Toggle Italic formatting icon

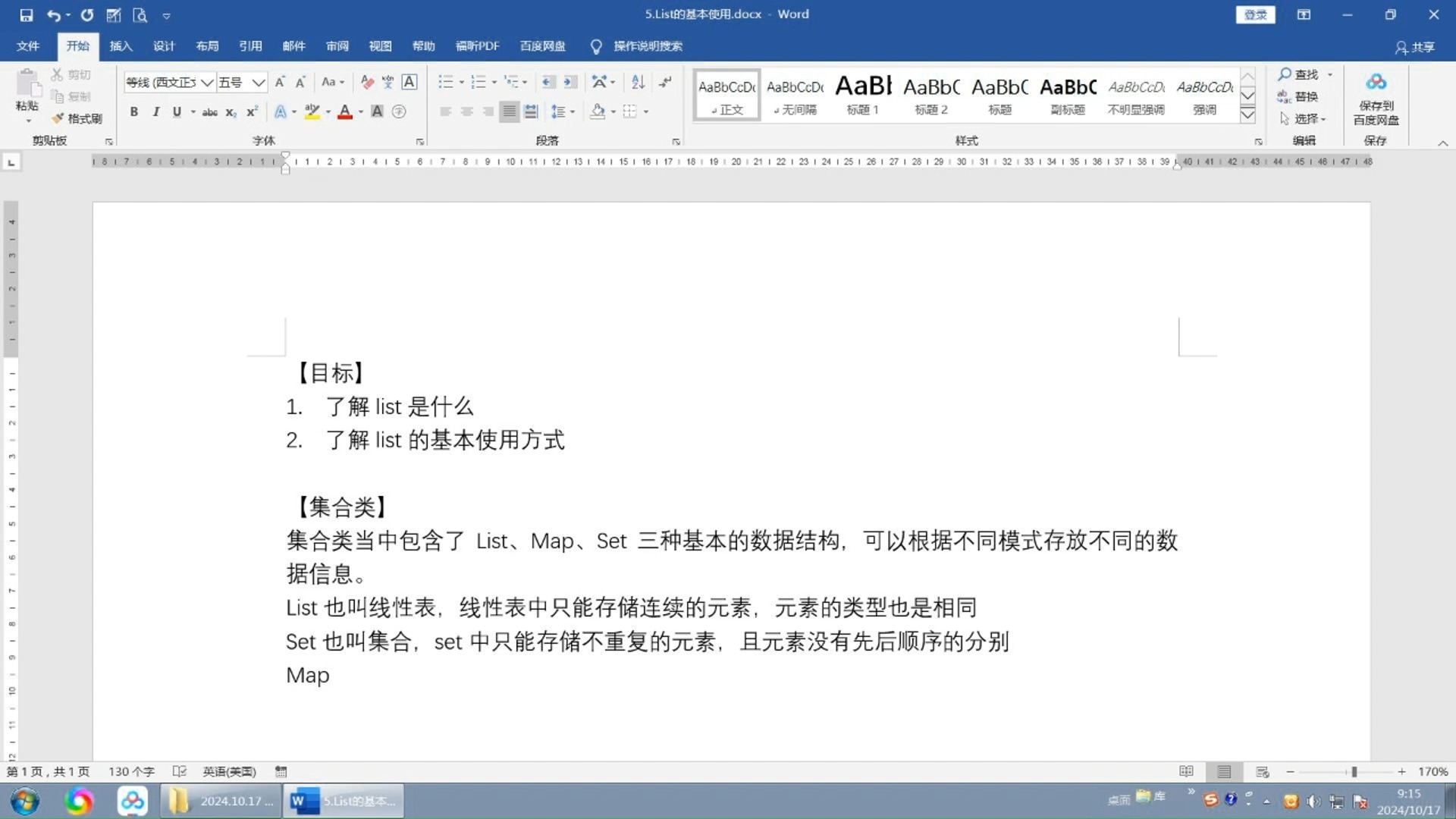click(155, 111)
